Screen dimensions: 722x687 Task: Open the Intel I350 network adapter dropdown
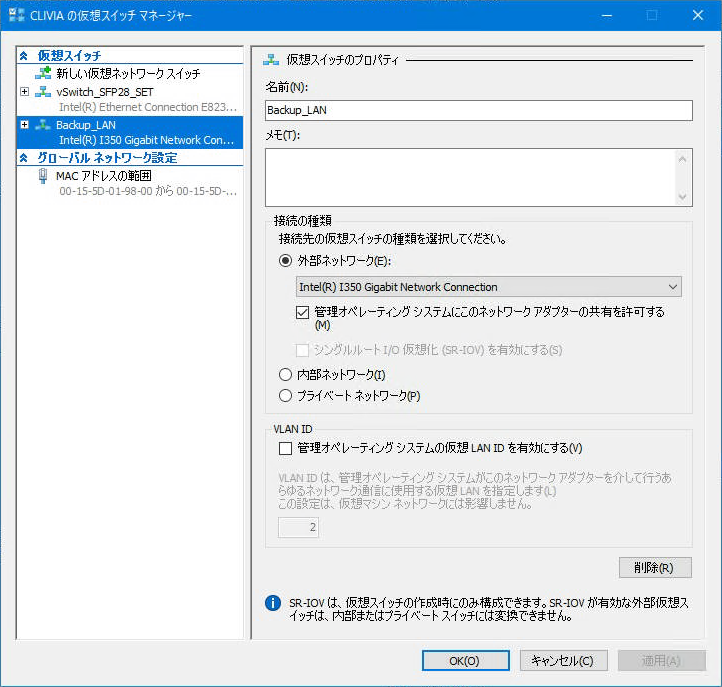click(489, 287)
